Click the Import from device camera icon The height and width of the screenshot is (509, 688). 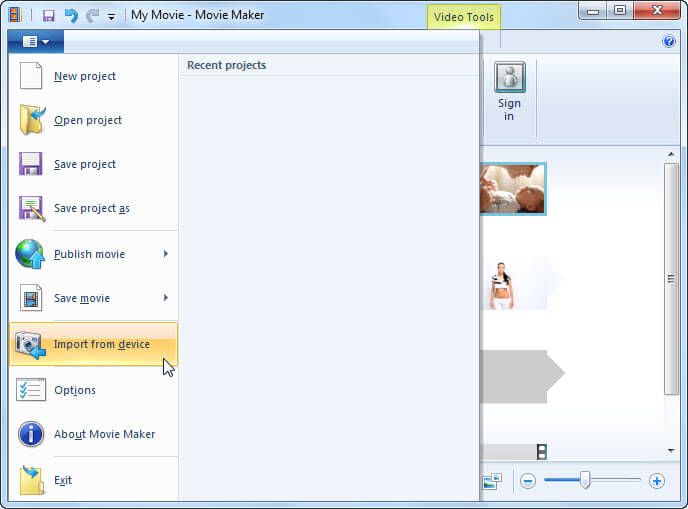coord(30,344)
